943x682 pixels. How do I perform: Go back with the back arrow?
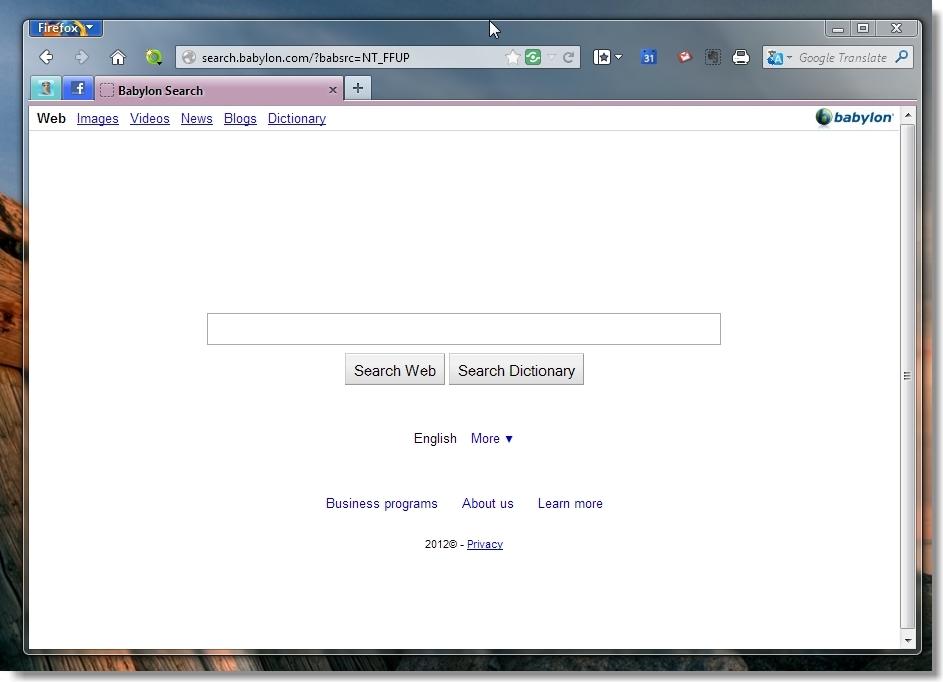(x=46, y=57)
